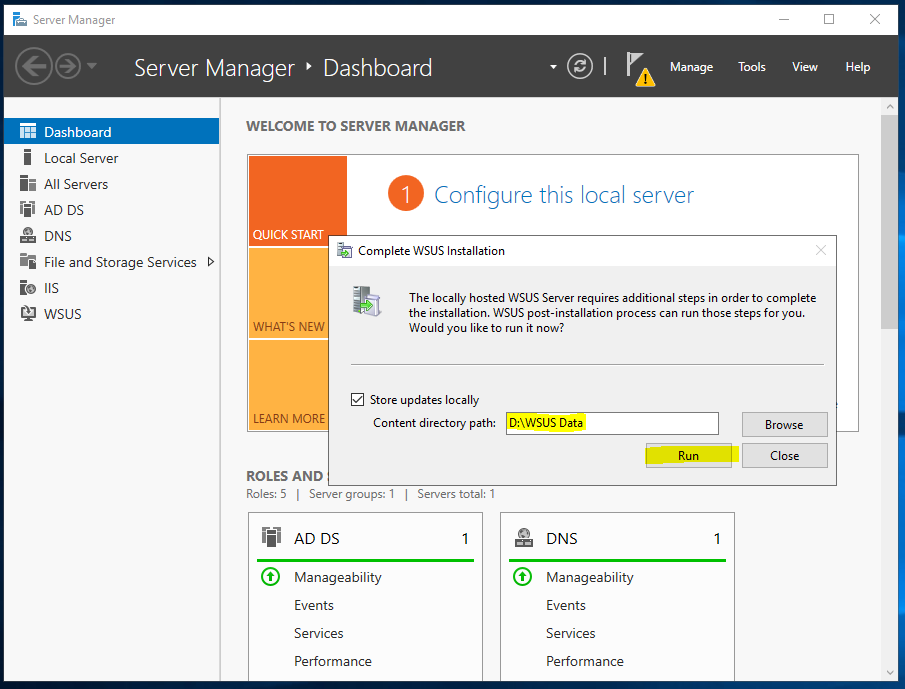The image size is (905, 689).
Task: Open the View menu
Action: coord(805,67)
